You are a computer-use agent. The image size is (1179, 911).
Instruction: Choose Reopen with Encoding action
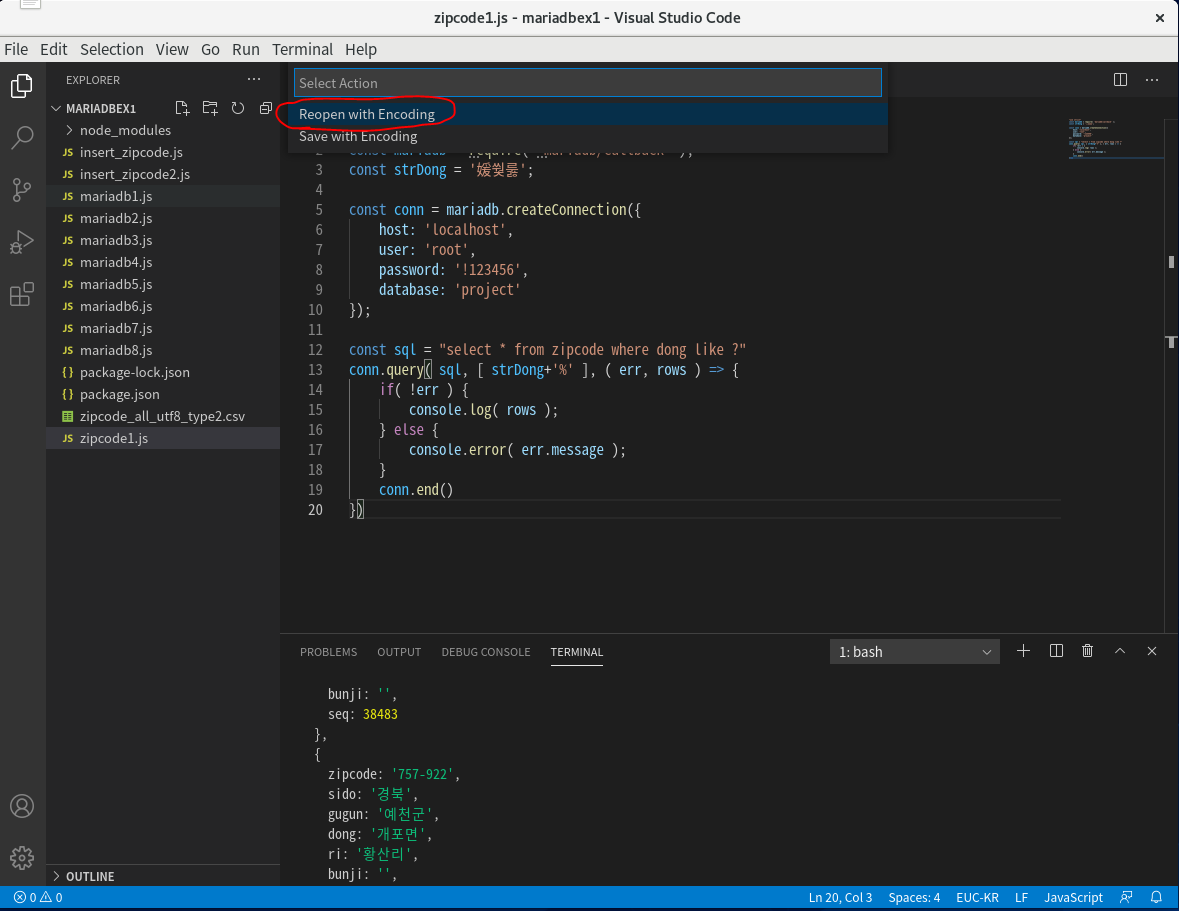(x=588, y=114)
